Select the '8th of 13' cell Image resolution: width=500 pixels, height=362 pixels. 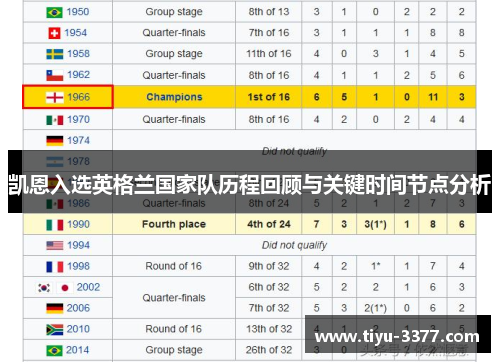pyautogui.click(x=269, y=12)
